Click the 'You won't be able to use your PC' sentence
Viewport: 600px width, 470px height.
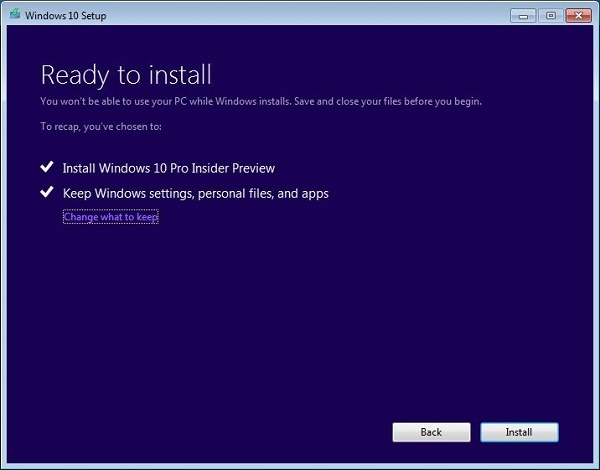pyautogui.click(x=261, y=101)
